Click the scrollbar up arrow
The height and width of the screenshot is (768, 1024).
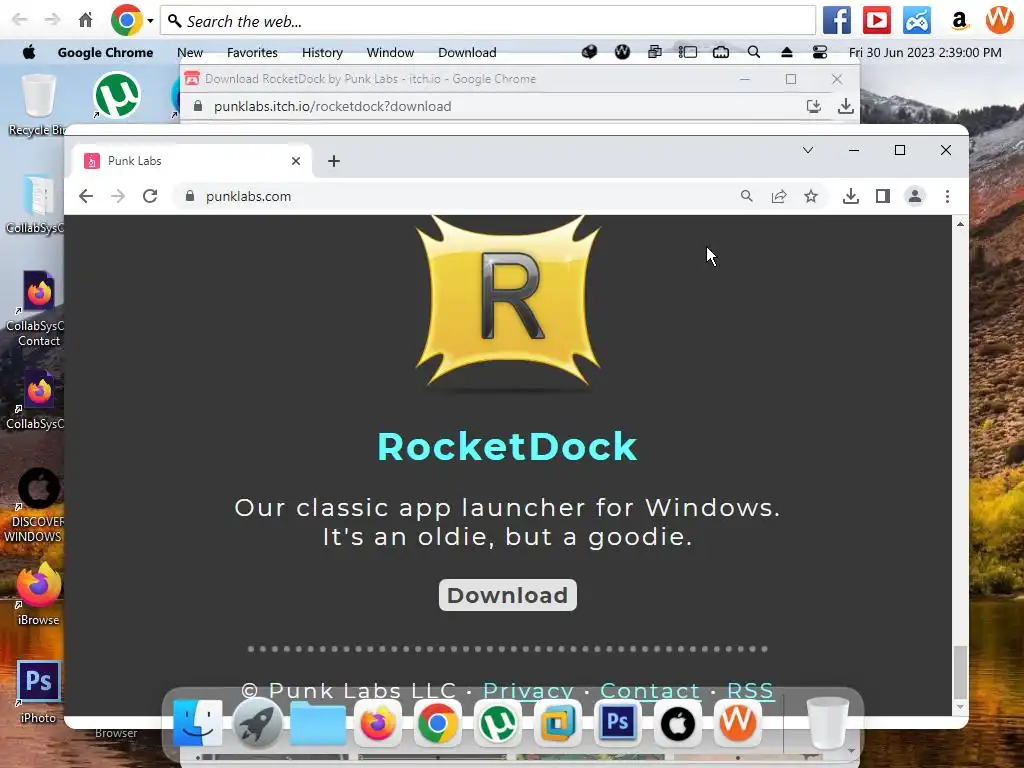960,224
